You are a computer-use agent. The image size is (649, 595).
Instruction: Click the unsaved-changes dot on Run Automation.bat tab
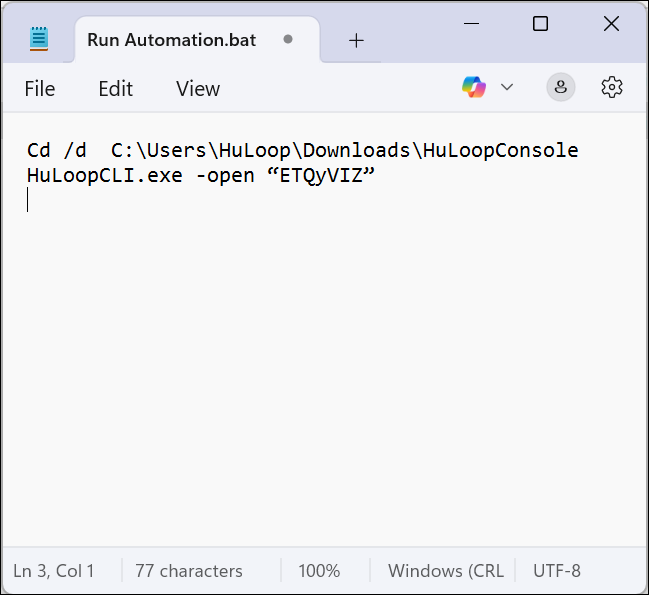tap(288, 40)
